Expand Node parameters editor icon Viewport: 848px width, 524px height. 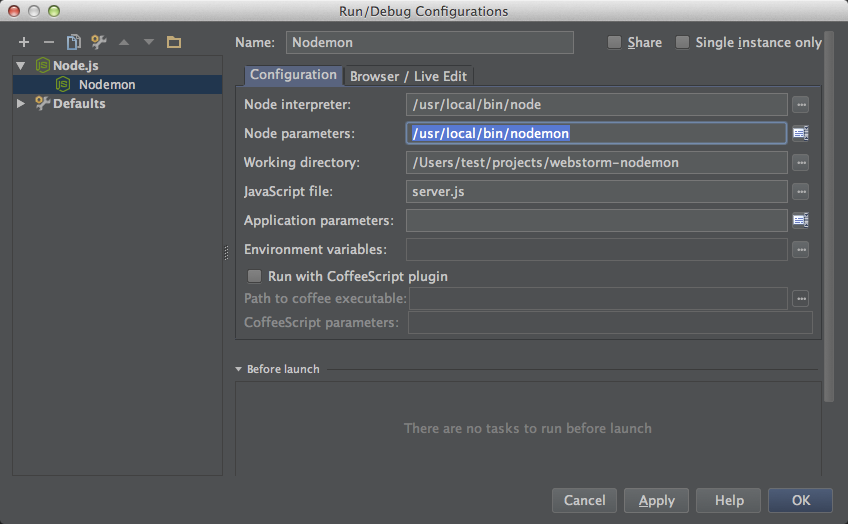[800, 133]
